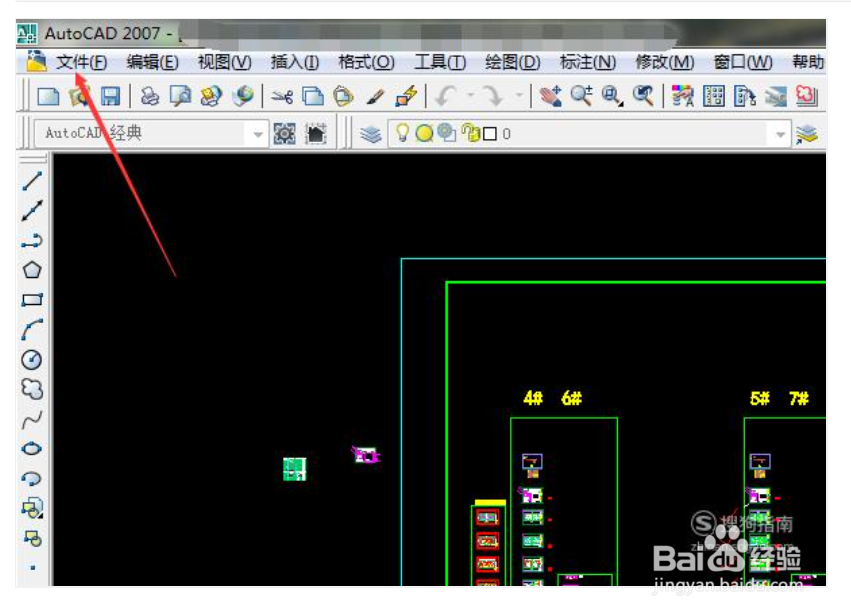Open the 工具(T) menu
This screenshot has width=851, height=615.
tap(440, 62)
